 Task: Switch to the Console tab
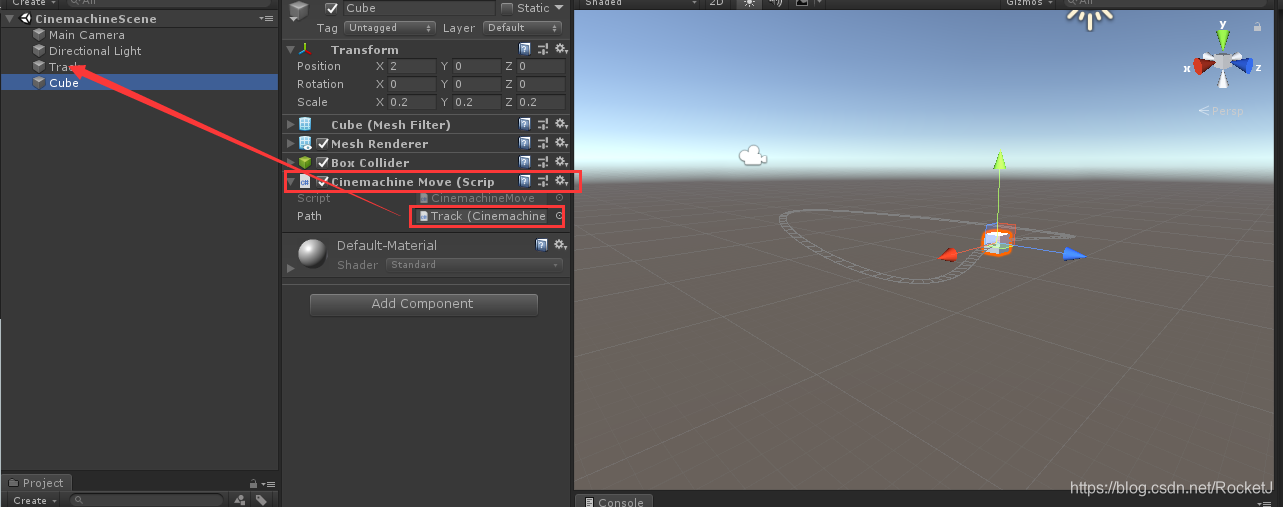[613, 501]
